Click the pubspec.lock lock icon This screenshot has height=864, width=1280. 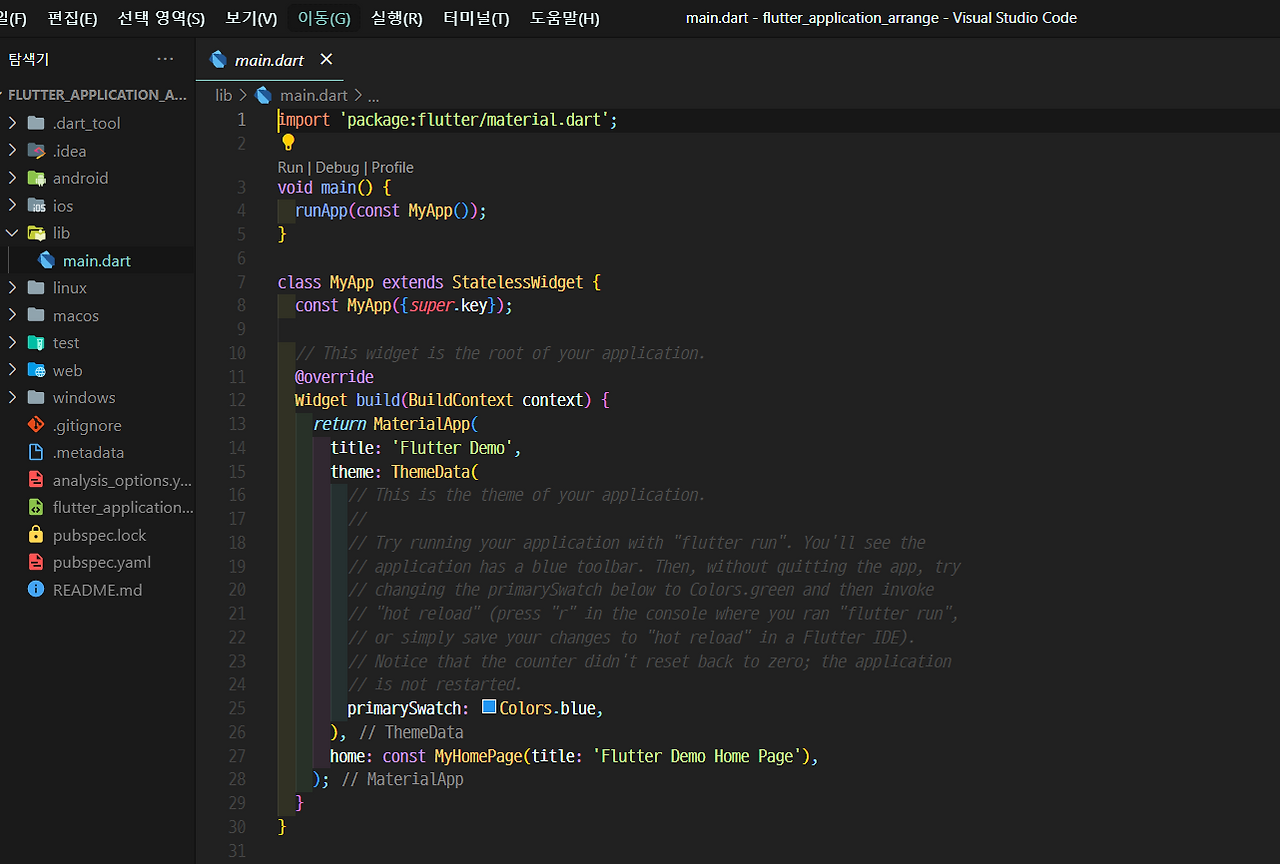(x=35, y=535)
